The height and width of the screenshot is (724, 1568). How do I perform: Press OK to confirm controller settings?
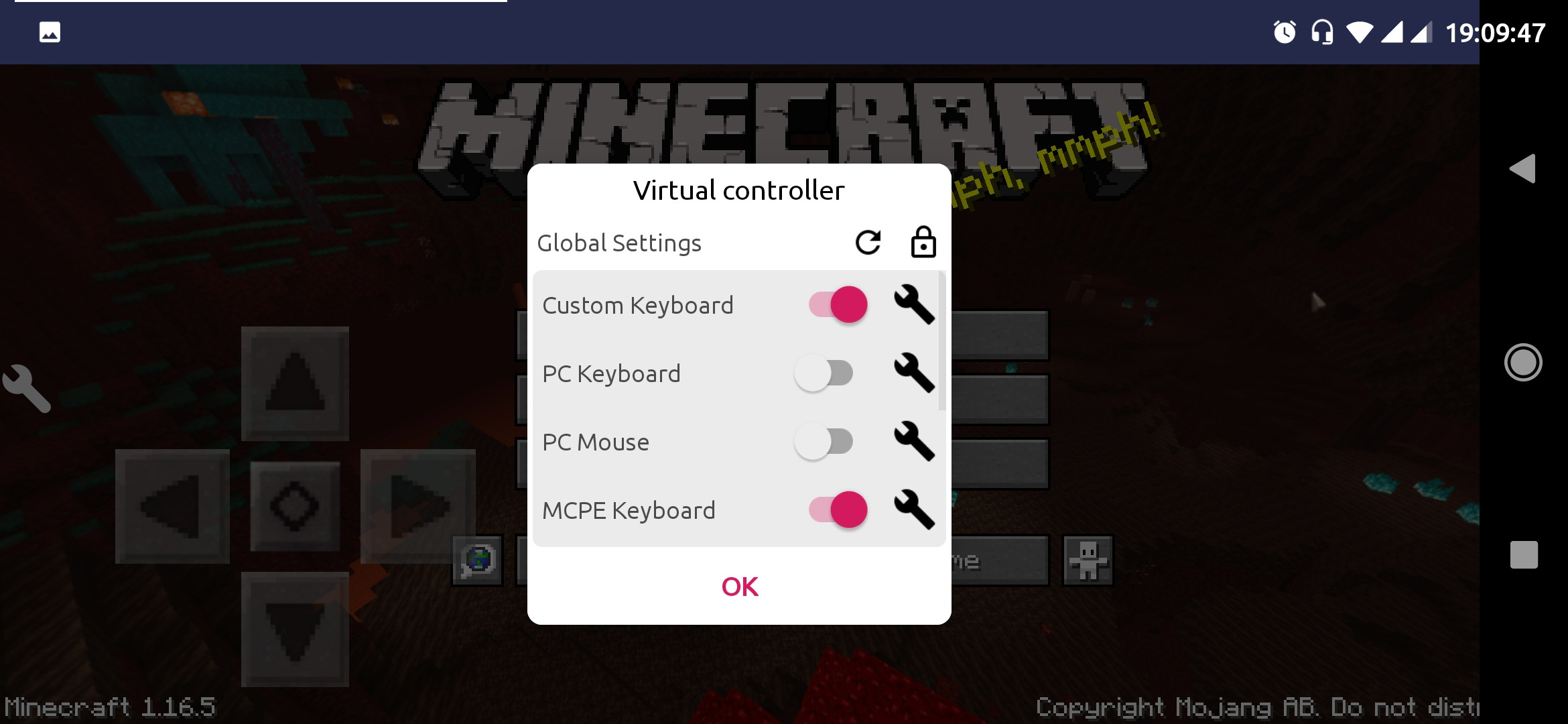point(739,586)
